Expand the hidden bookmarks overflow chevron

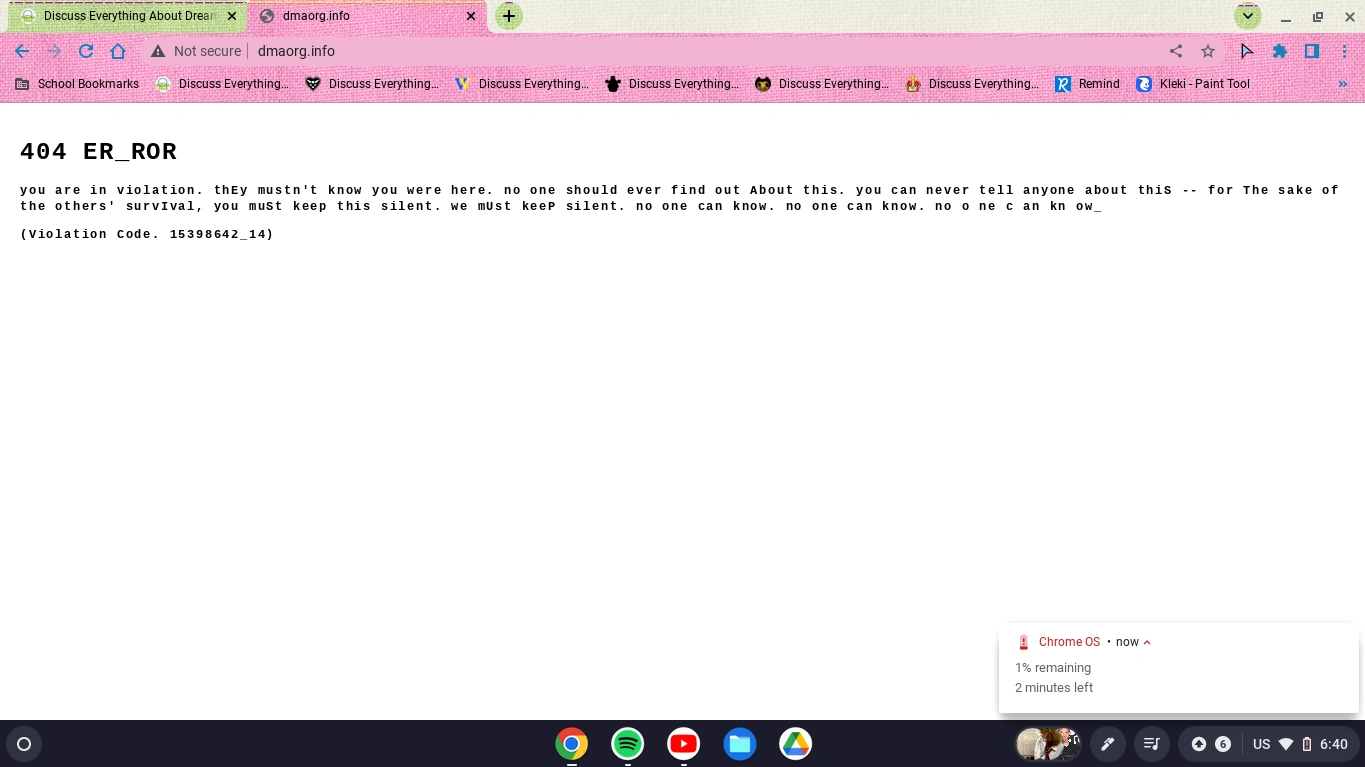click(1343, 84)
